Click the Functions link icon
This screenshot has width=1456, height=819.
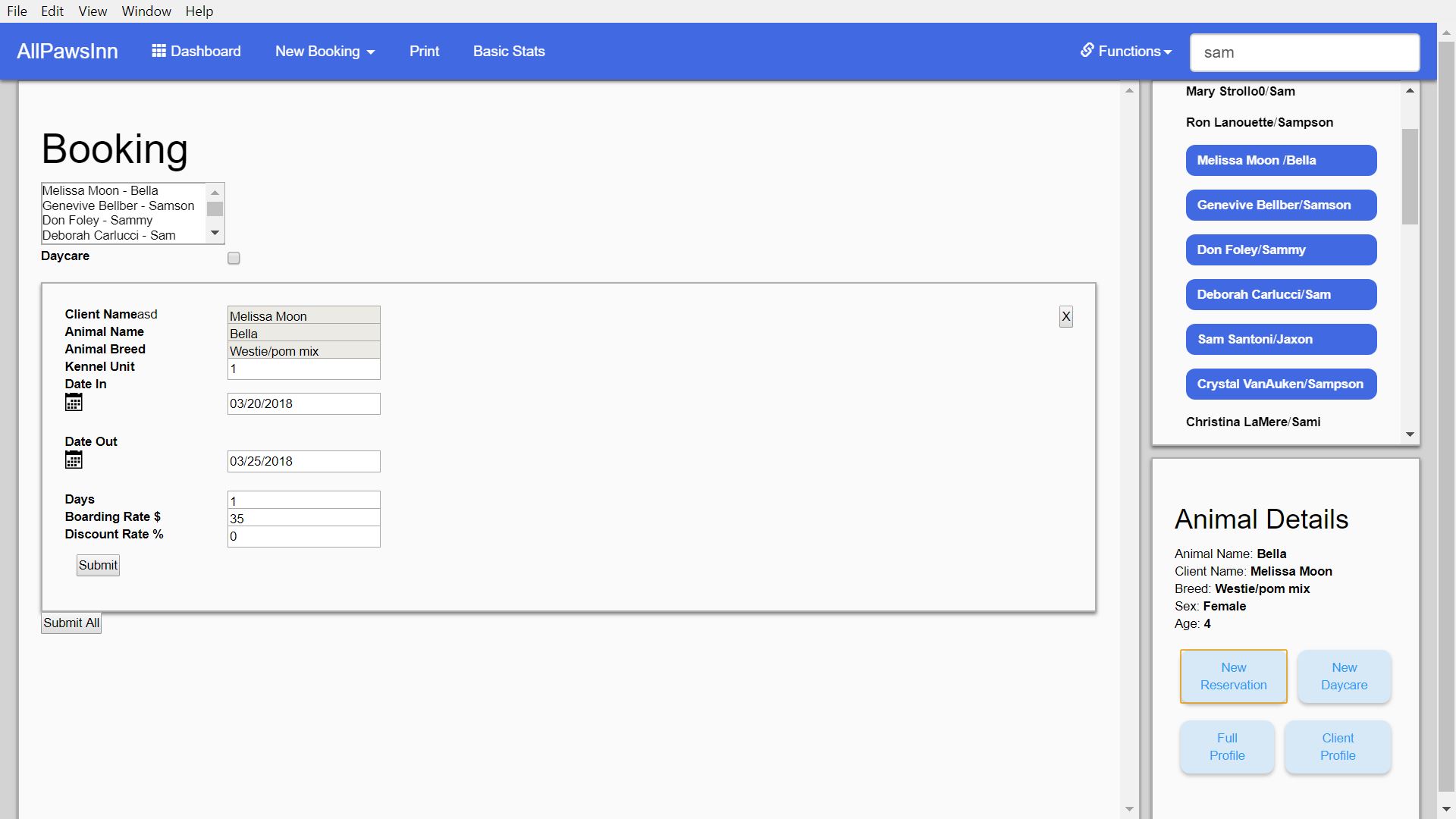click(x=1087, y=50)
